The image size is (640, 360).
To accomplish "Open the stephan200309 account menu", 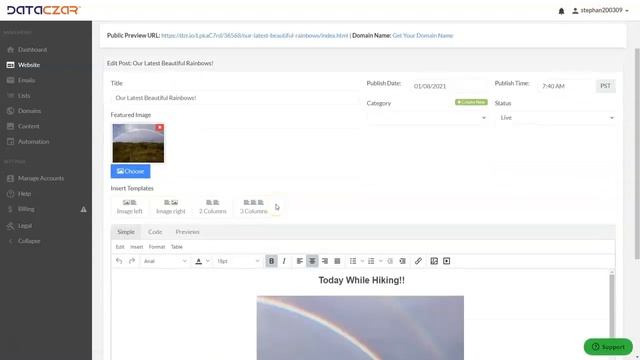I will click(x=600, y=11).
